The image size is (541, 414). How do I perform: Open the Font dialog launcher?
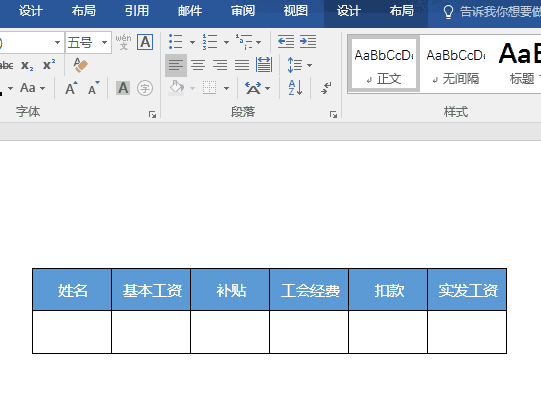[152, 115]
